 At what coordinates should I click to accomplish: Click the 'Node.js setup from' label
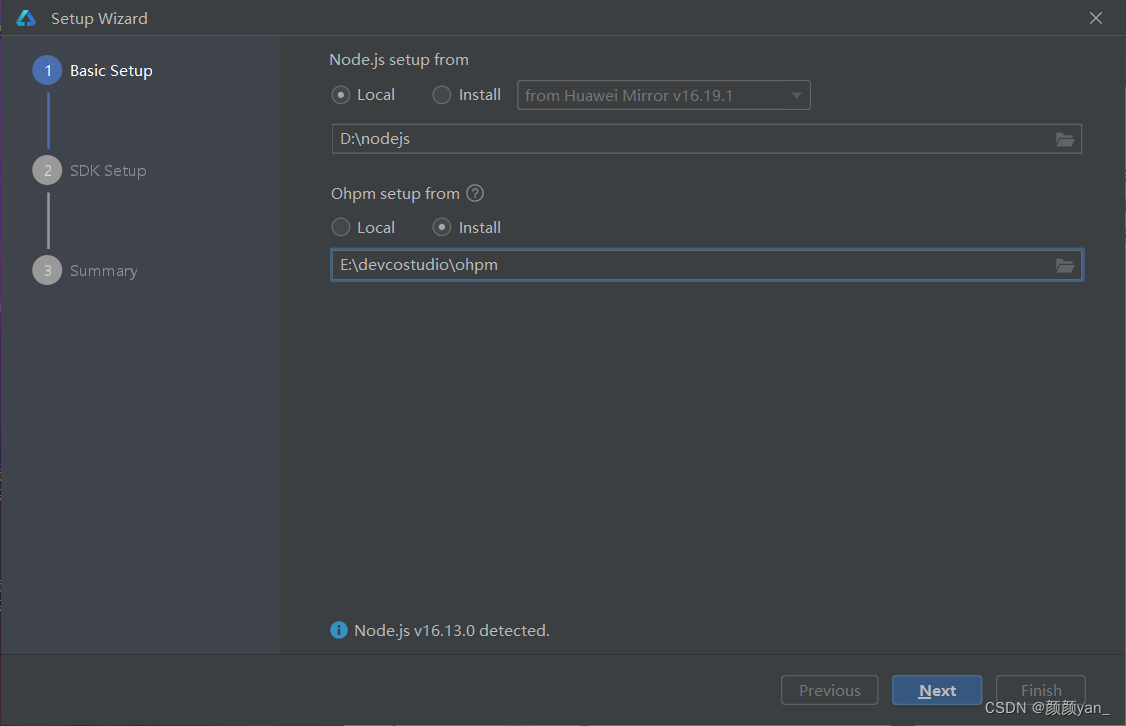click(x=399, y=60)
